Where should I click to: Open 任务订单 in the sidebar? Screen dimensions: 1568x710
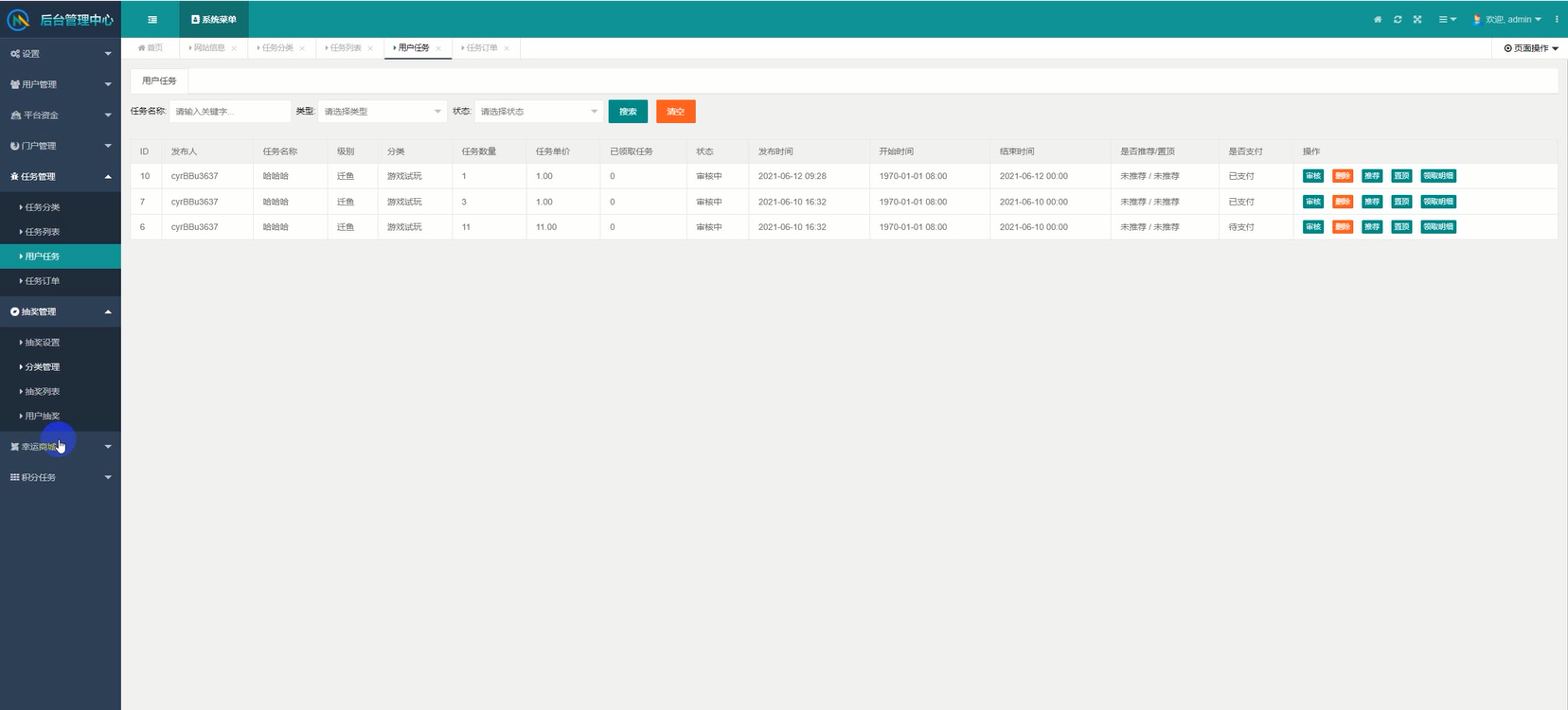(43, 281)
